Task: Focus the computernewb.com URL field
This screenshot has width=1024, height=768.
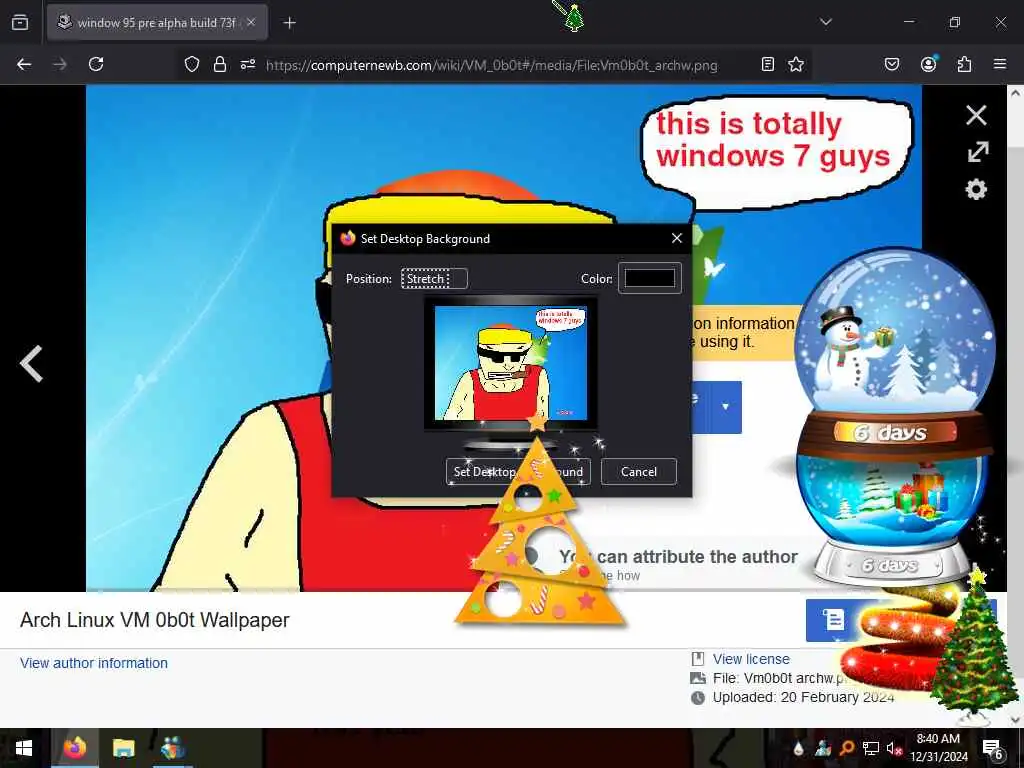Action: pos(492,65)
